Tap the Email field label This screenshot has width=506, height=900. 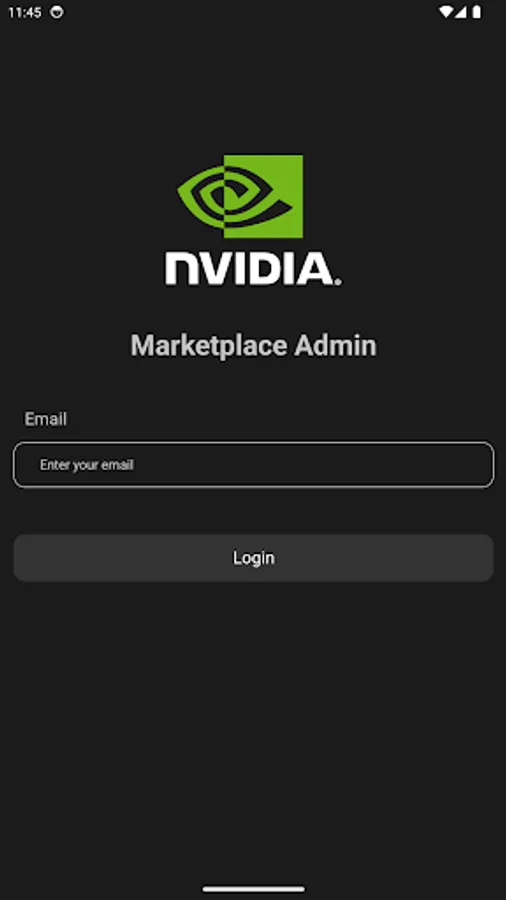[x=45, y=419]
